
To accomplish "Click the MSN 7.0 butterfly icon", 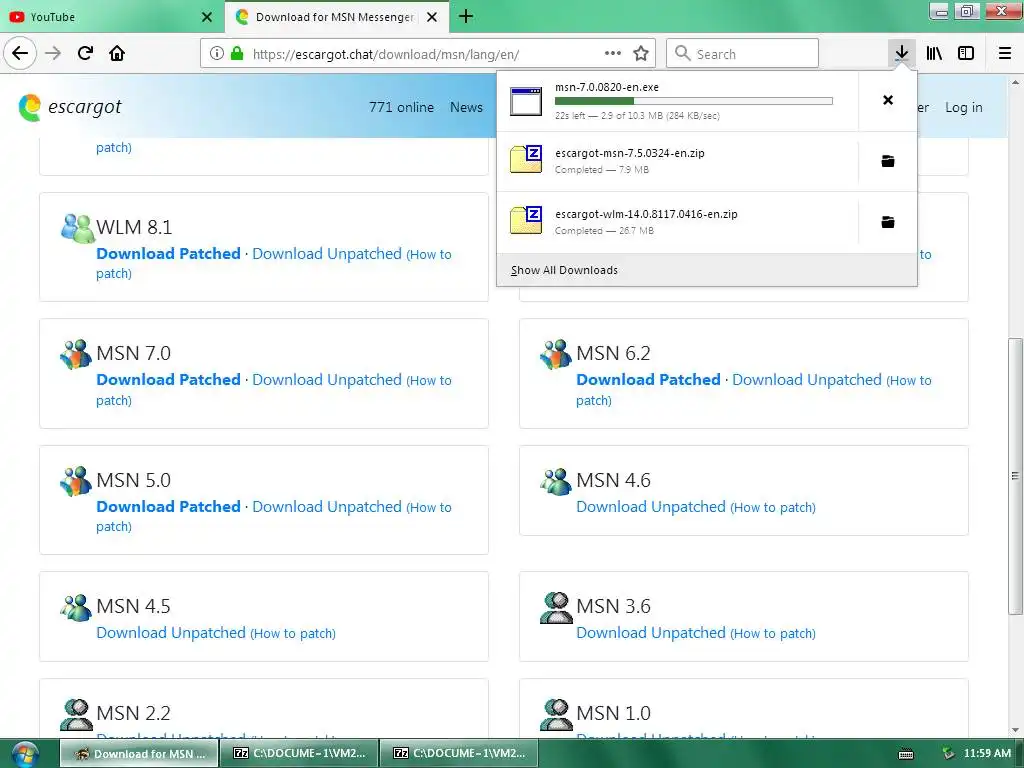I will tap(76, 354).
